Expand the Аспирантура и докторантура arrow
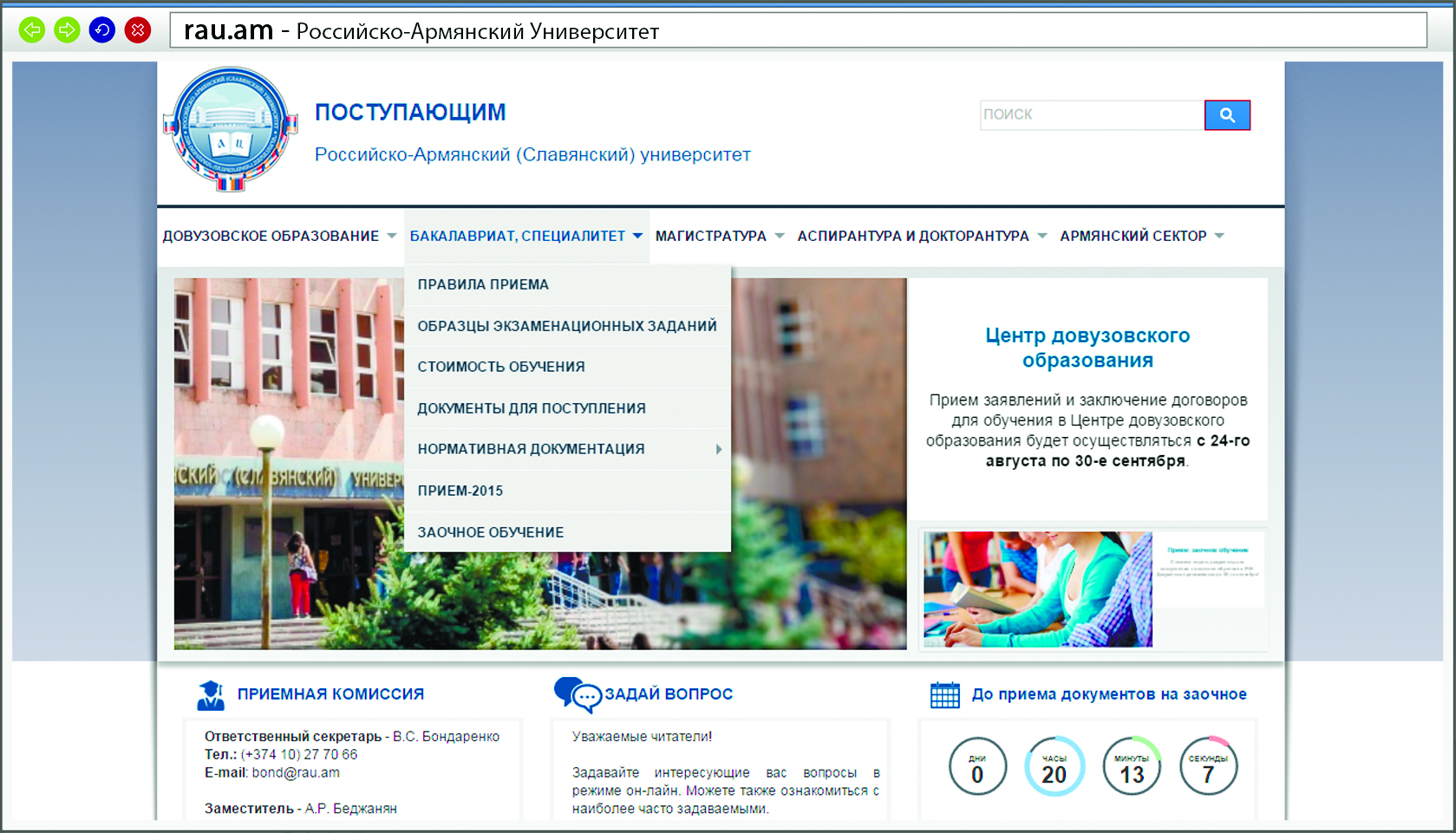The image size is (1456, 833). click(x=1041, y=236)
